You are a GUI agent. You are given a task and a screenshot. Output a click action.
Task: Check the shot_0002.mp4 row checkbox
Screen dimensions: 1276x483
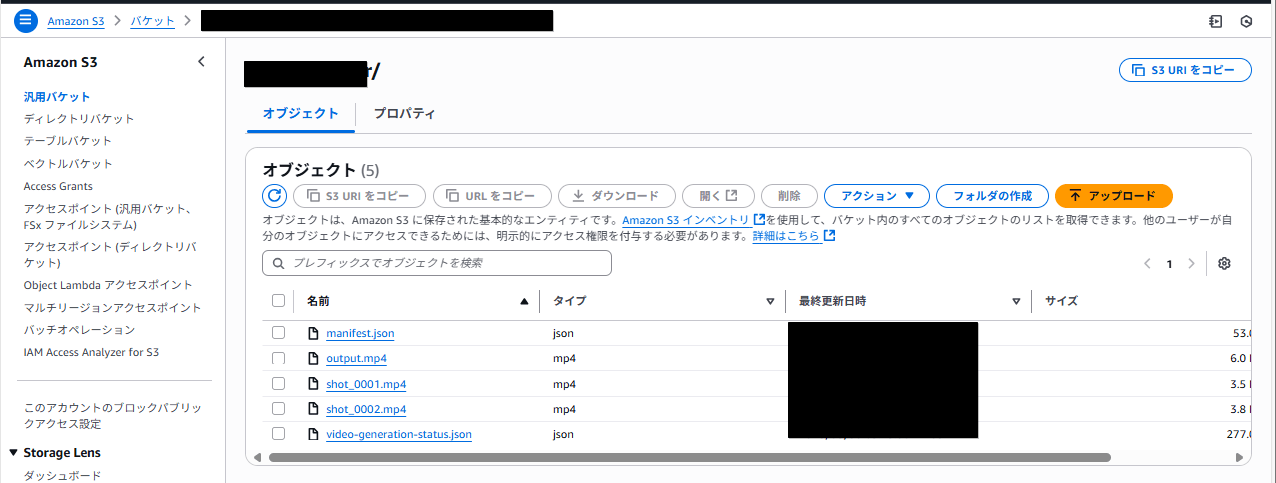[279, 409]
